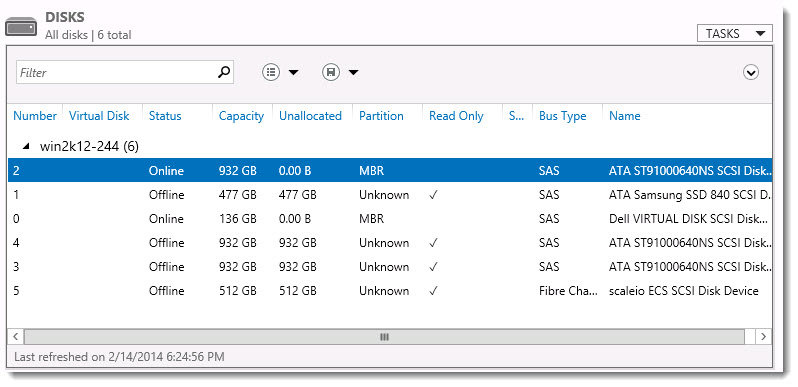Click the truncated S... column header

point(516,116)
